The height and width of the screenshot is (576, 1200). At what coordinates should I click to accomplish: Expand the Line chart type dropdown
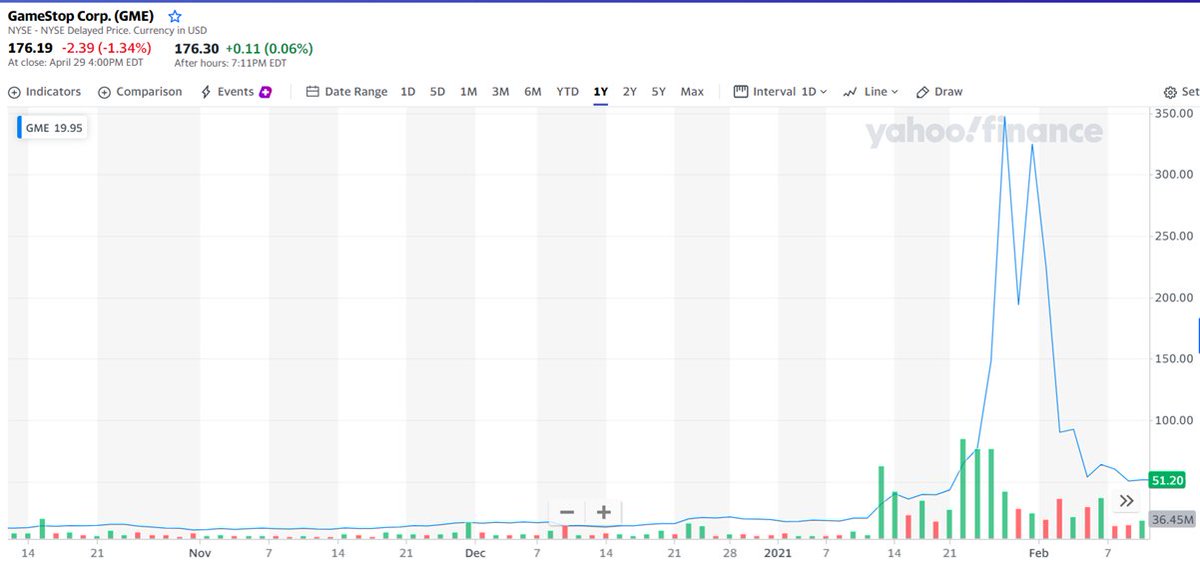870,91
